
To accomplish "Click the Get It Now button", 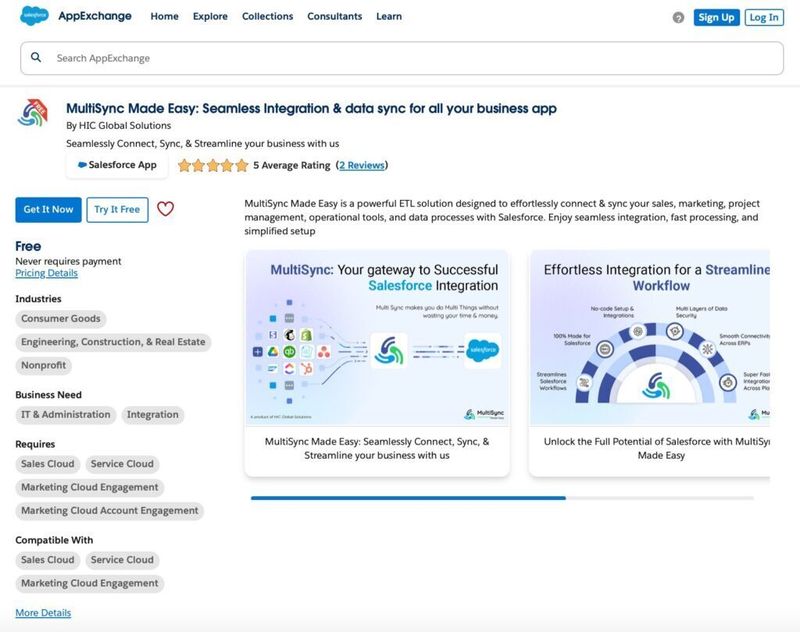I will click(48, 210).
